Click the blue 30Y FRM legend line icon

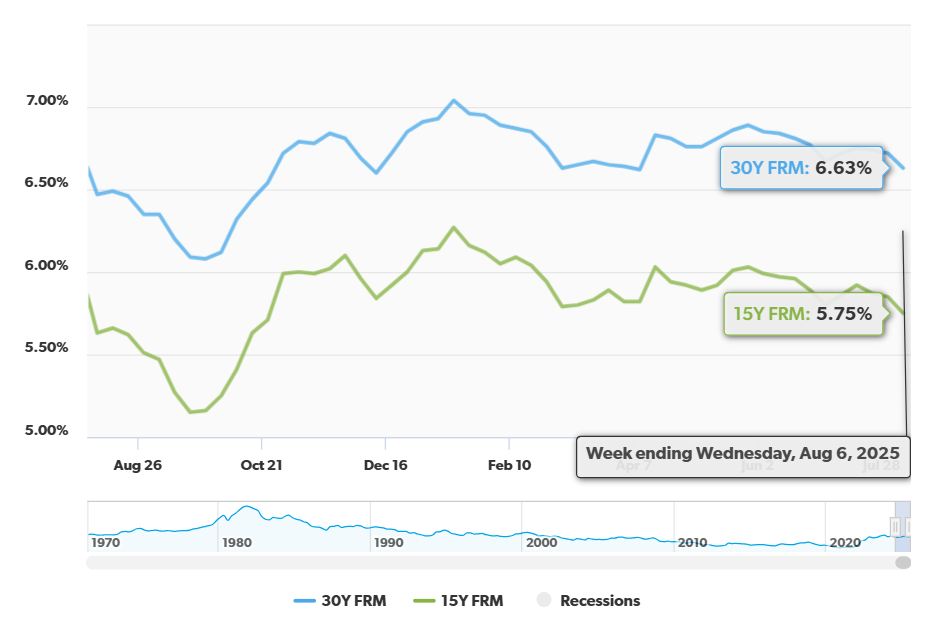click(x=305, y=601)
